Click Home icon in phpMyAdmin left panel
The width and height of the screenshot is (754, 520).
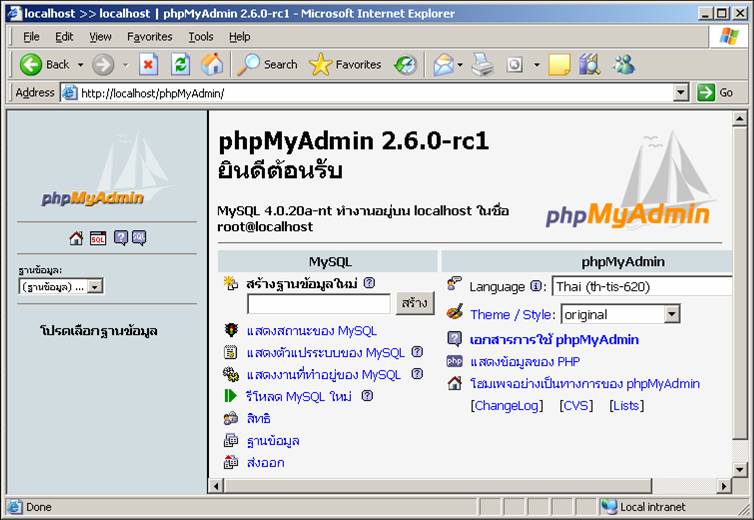coord(76,238)
